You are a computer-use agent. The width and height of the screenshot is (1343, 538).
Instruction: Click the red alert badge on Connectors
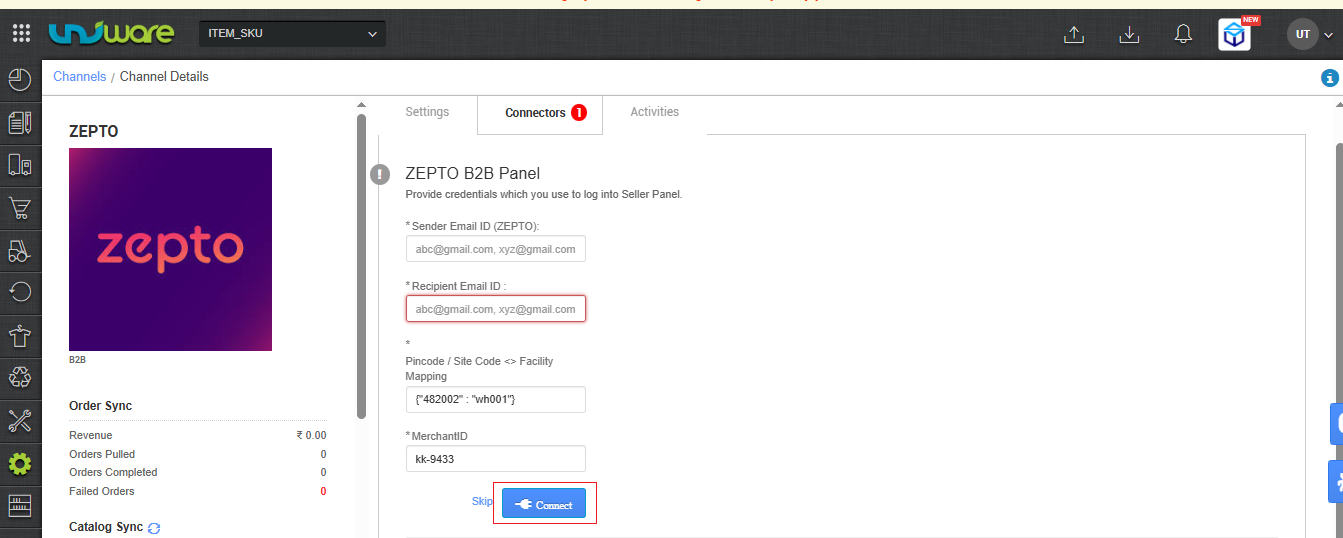click(579, 113)
